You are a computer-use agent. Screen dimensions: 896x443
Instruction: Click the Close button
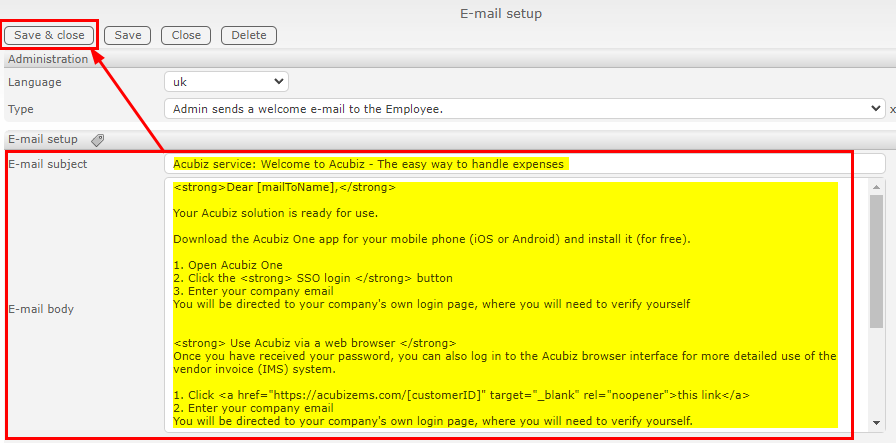(186, 35)
